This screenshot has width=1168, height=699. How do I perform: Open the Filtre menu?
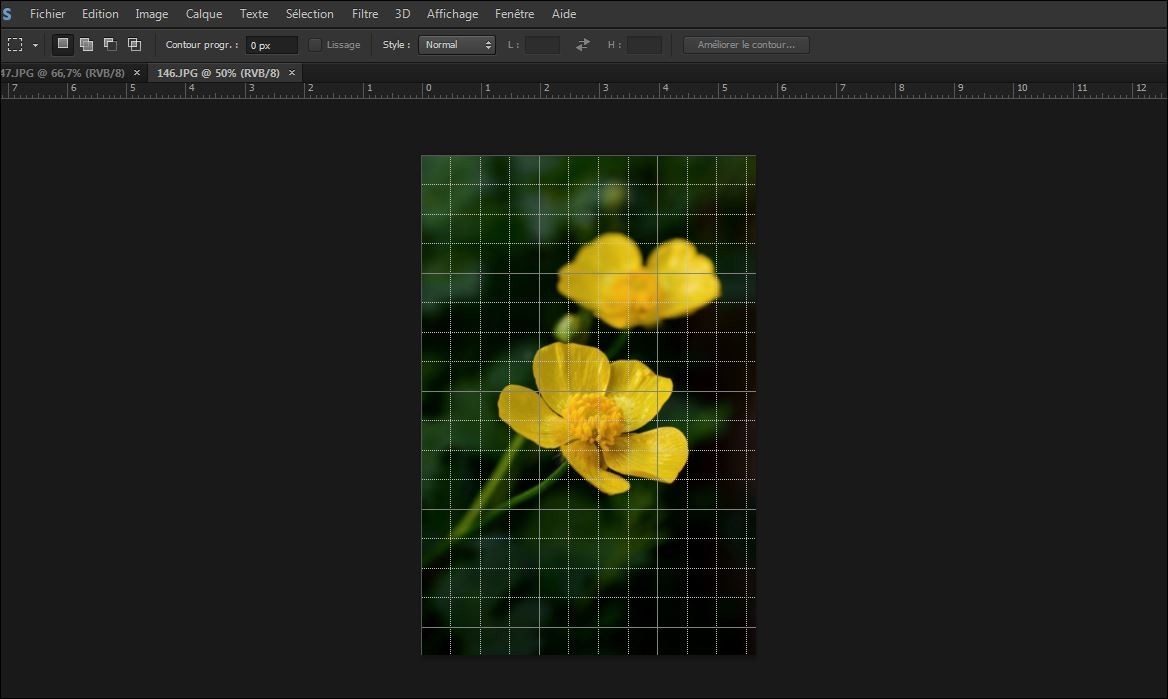point(365,14)
